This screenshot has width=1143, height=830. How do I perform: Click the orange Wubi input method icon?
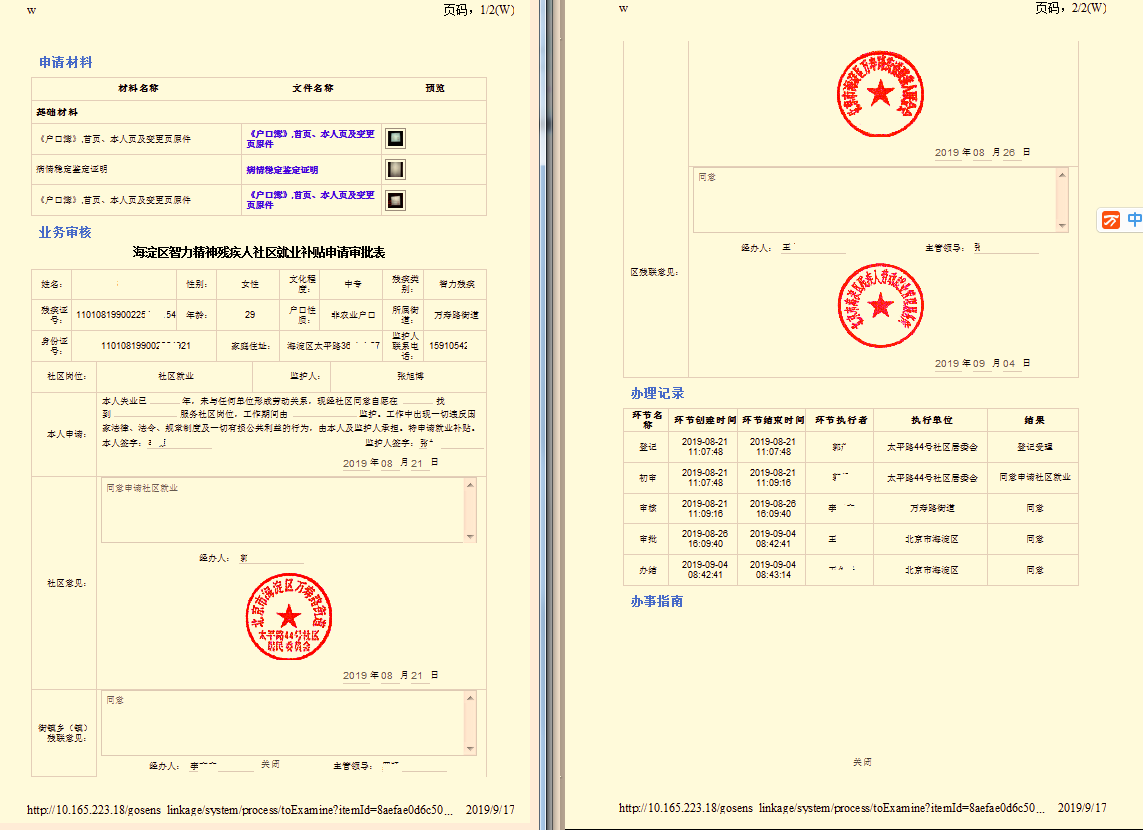(1110, 220)
